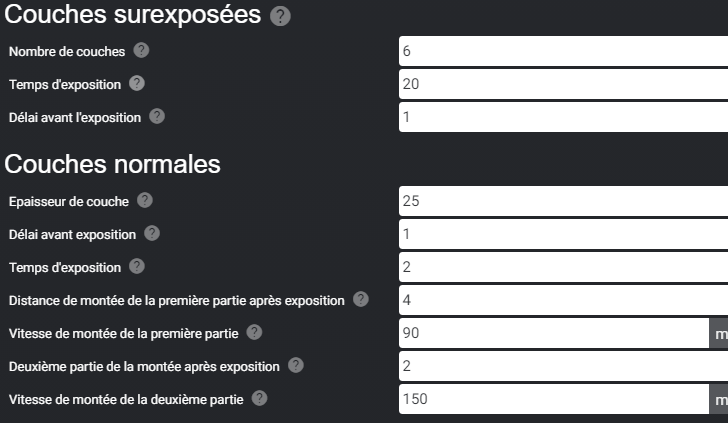Focus first lift speed field showing 90
728x423 pixels.
pos(554,333)
